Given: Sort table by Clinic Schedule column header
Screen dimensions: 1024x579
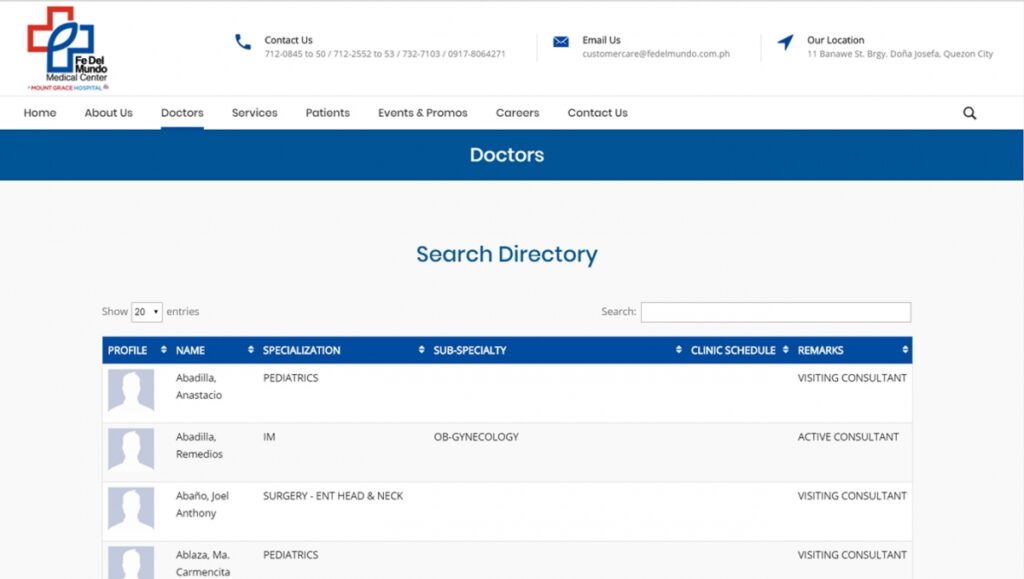Looking at the screenshot, I should [x=732, y=350].
